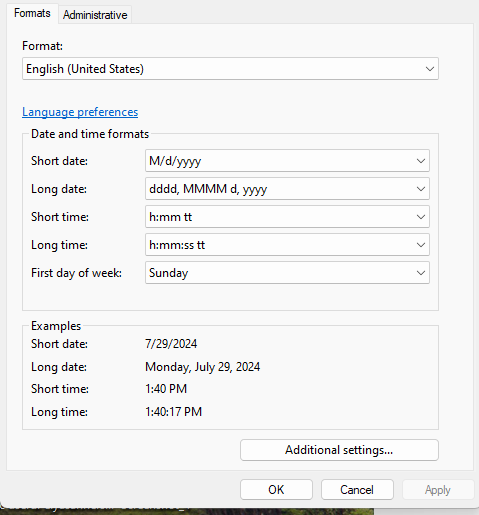The width and height of the screenshot is (479, 515).
Task: Click the Apply button
Action: [x=438, y=490]
